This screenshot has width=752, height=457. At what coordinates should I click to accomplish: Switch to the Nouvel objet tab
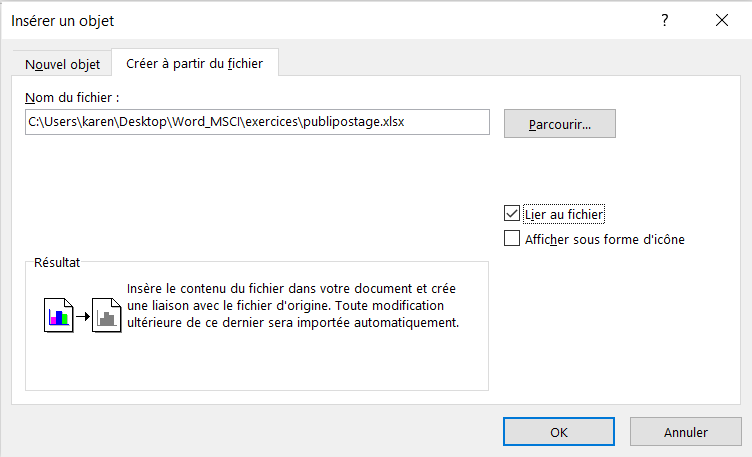(62, 64)
